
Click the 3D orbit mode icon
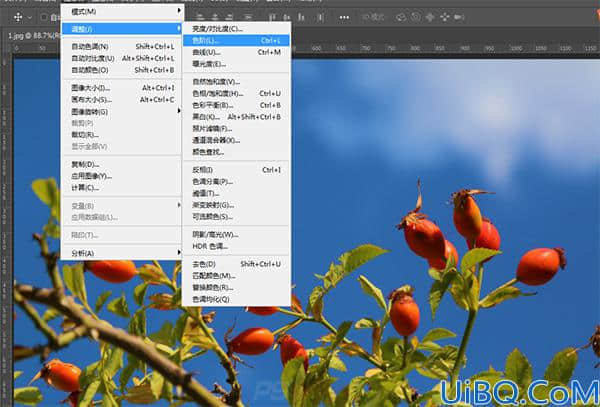[401, 17]
